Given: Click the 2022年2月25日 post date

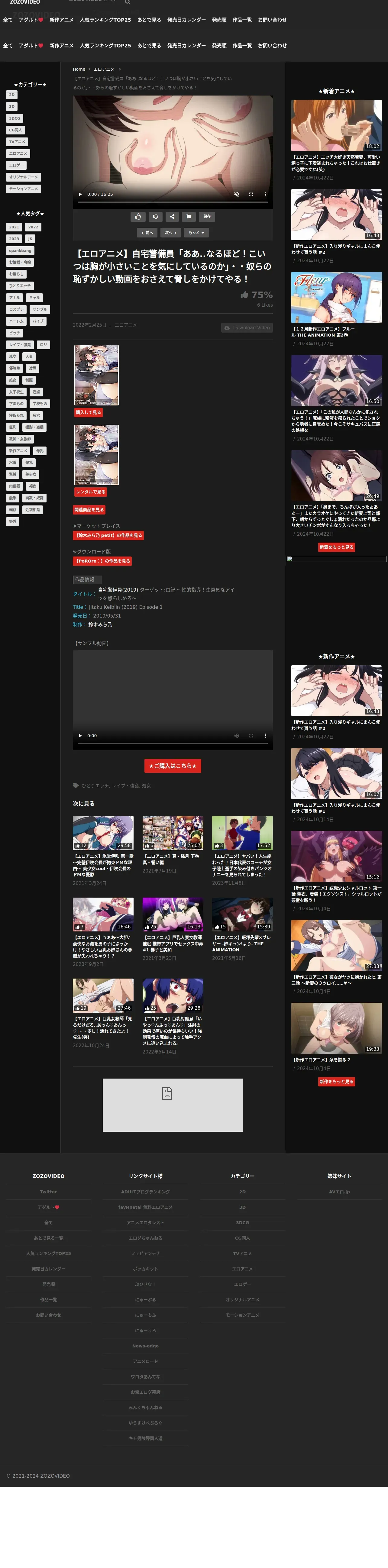Looking at the screenshot, I should 89,325.
